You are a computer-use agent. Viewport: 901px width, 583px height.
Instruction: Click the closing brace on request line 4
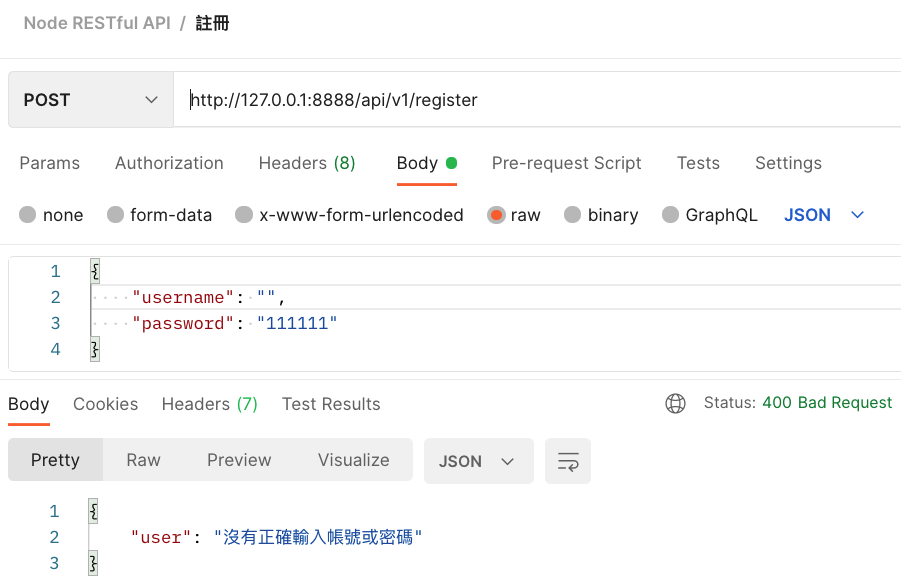click(x=95, y=349)
